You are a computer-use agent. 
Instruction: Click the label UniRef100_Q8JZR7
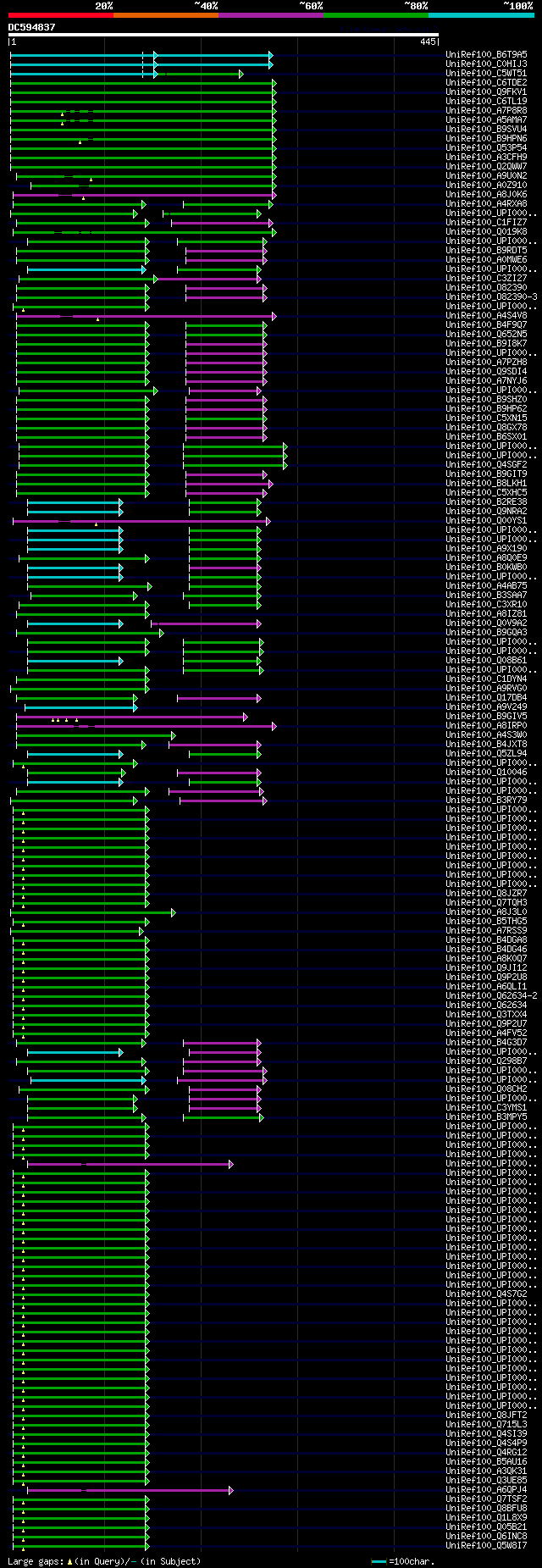486,893
